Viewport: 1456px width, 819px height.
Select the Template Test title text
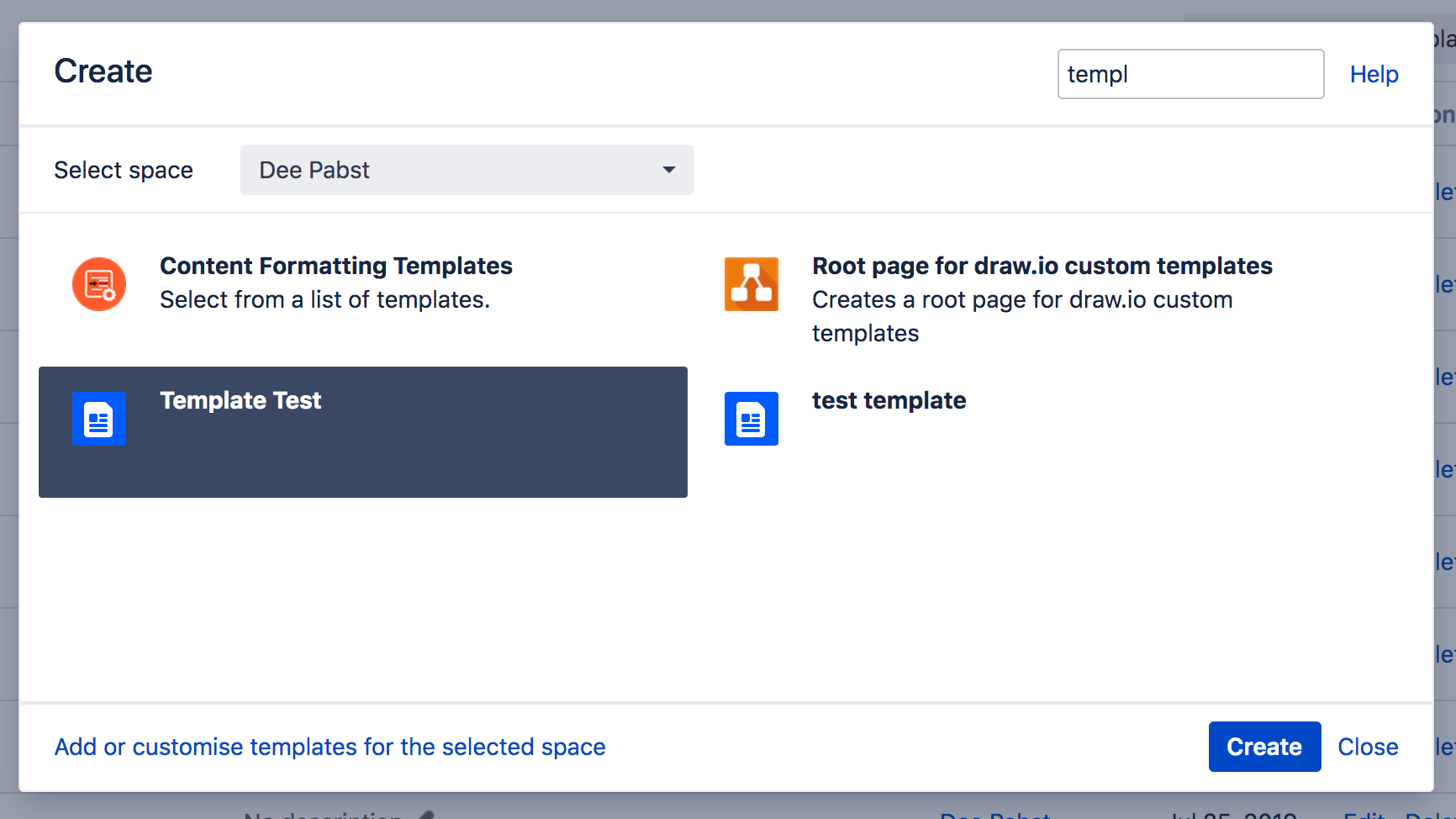pos(240,400)
